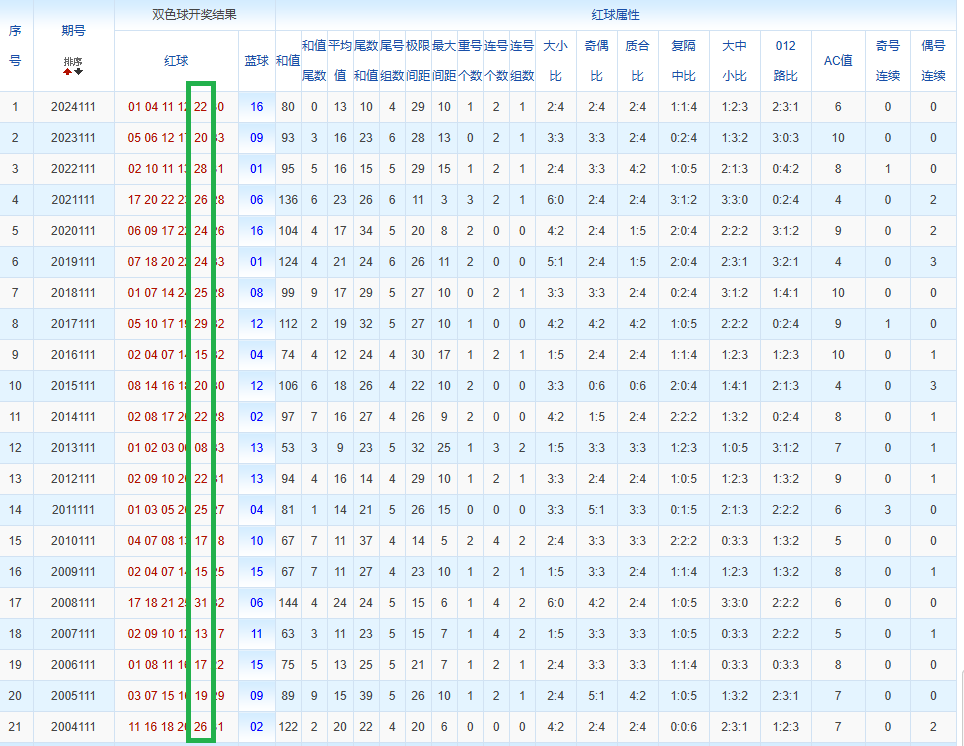The height and width of the screenshot is (746, 964).
Task: Click blue ball 16 in row 1
Action: [x=257, y=107]
